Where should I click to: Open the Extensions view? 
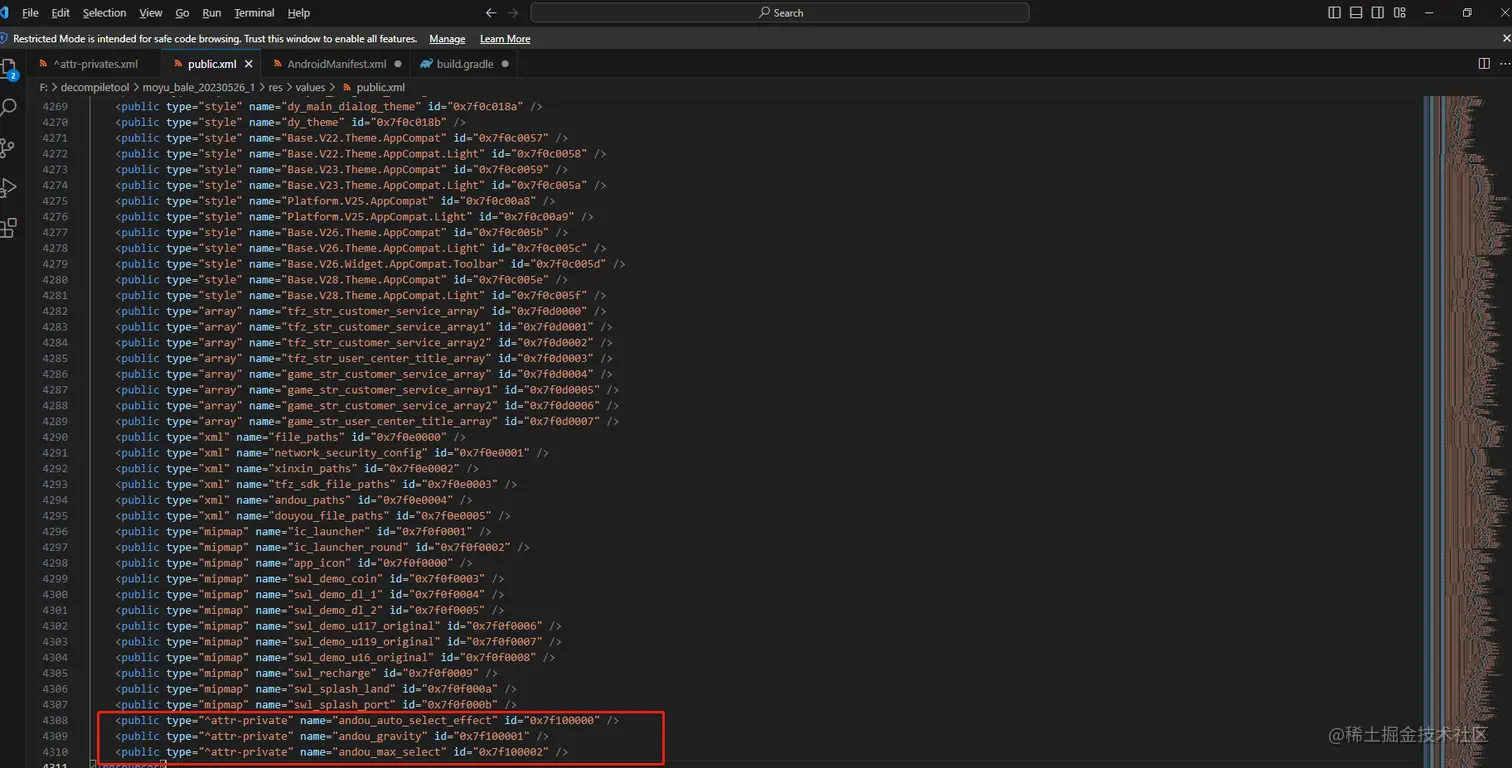point(9,227)
